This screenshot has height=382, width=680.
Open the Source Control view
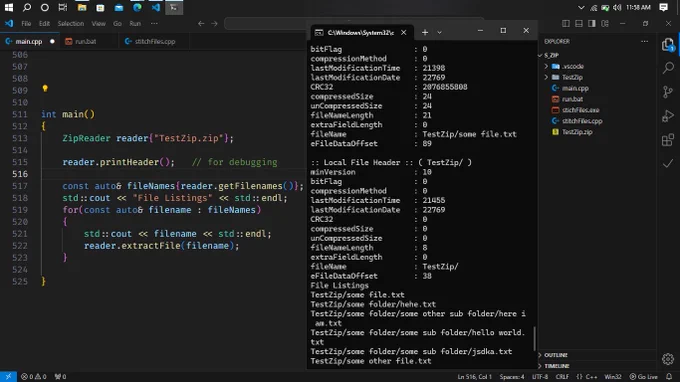[x=668, y=91]
